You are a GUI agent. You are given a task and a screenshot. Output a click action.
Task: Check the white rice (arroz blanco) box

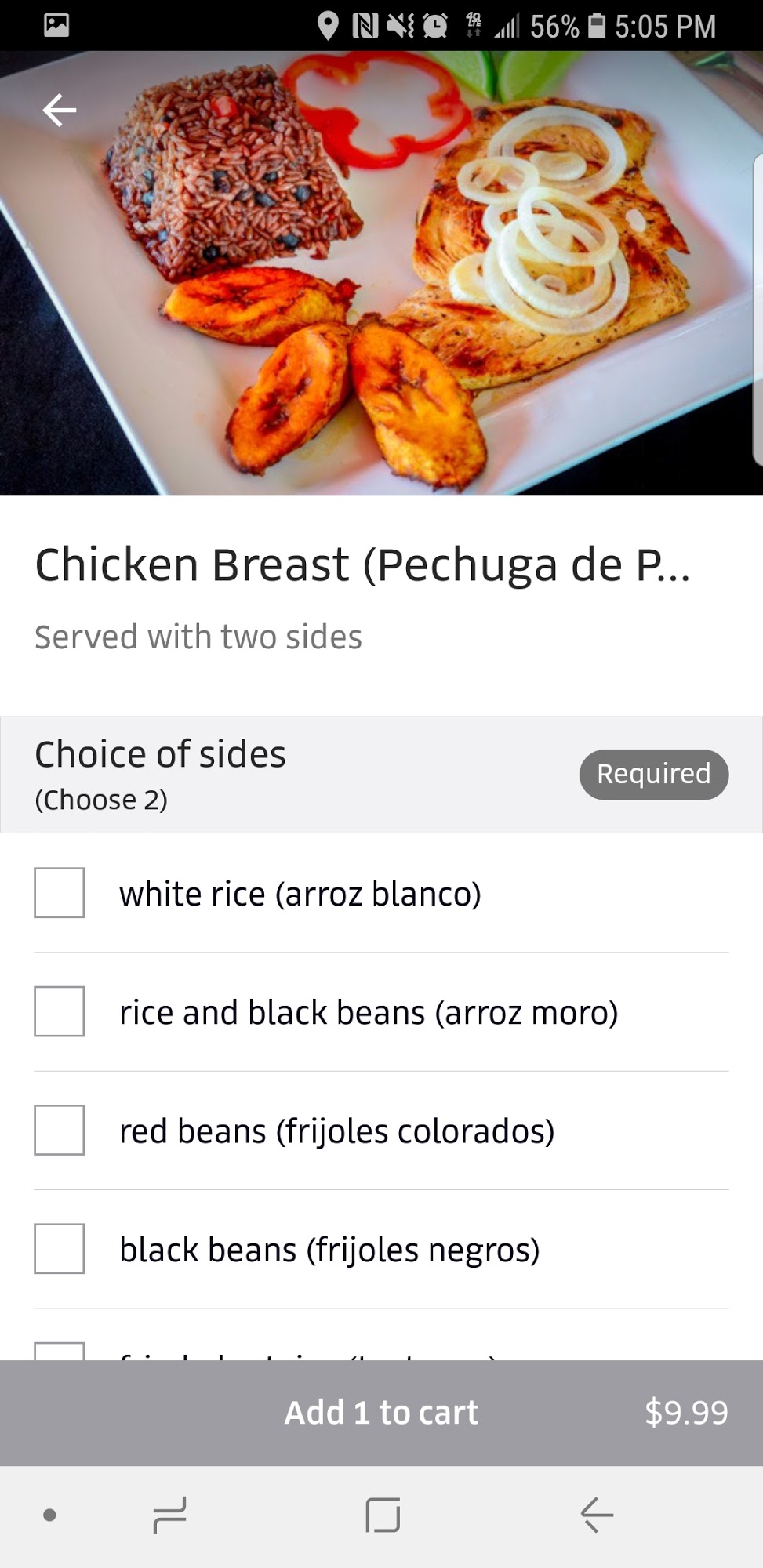pyautogui.click(x=60, y=892)
